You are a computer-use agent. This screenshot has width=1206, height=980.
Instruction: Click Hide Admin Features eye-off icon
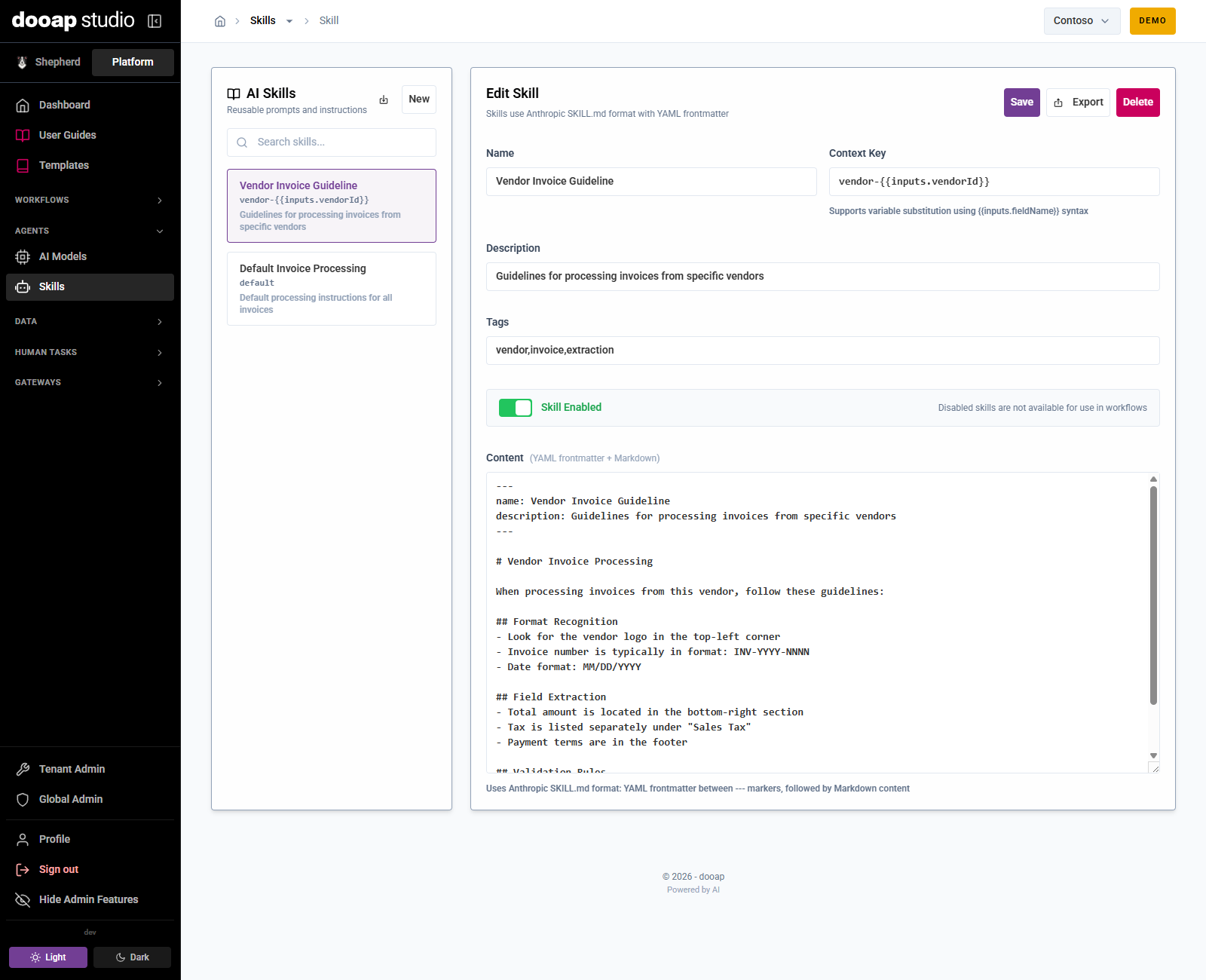[x=23, y=900]
